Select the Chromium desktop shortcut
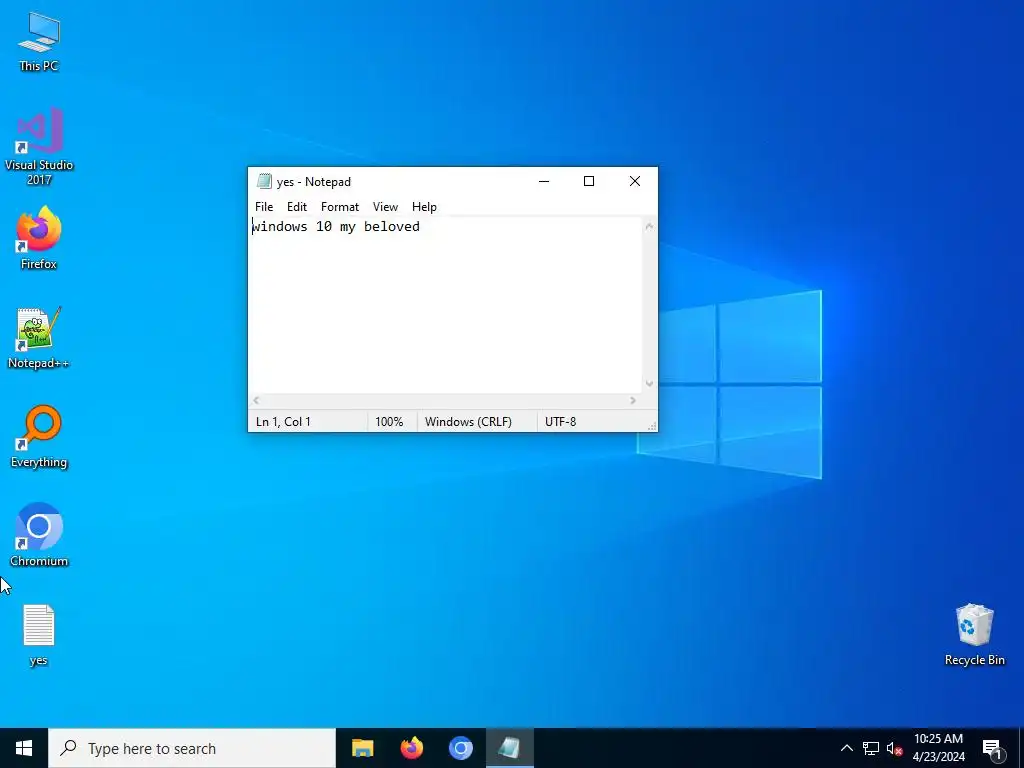 click(39, 535)
